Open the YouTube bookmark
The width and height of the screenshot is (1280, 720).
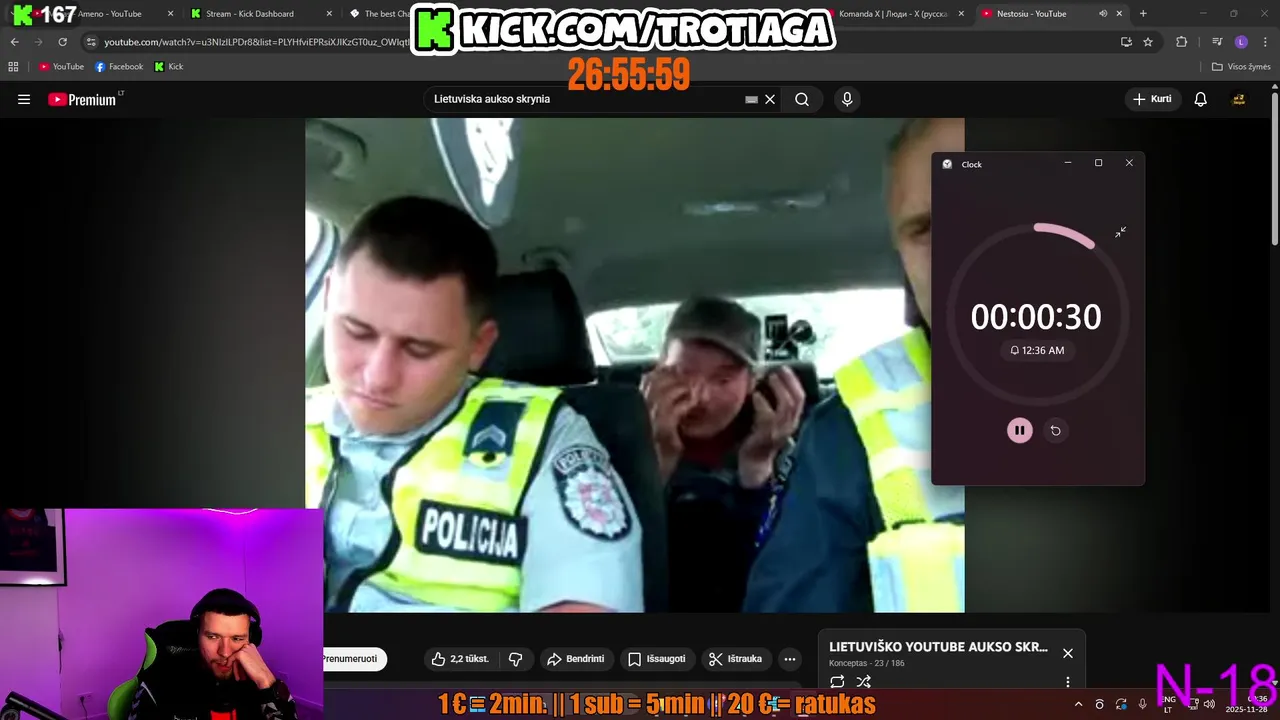pos(61,67)
